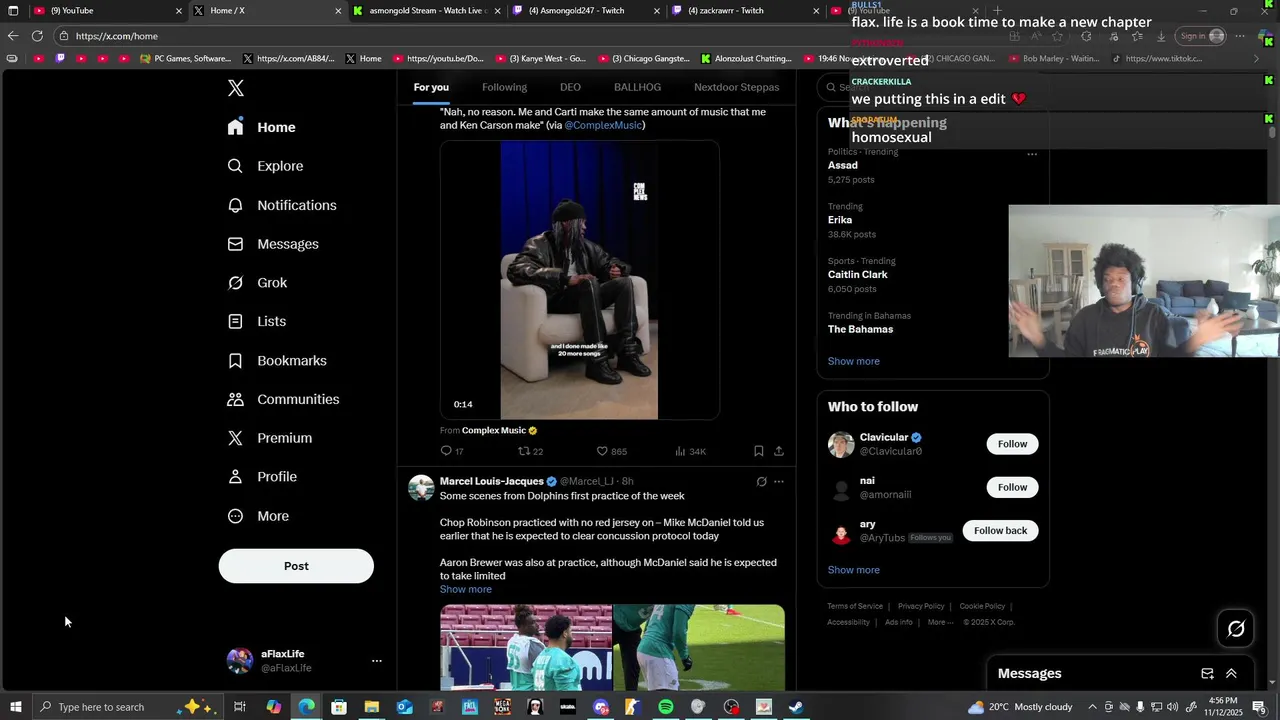Compose new message in Messages drawer

coord(1207,674)
